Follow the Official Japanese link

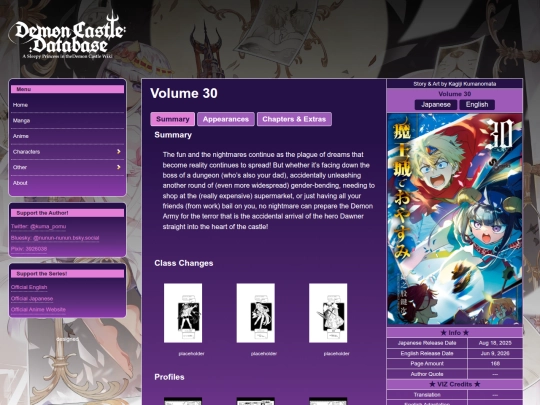click(32, 299)
